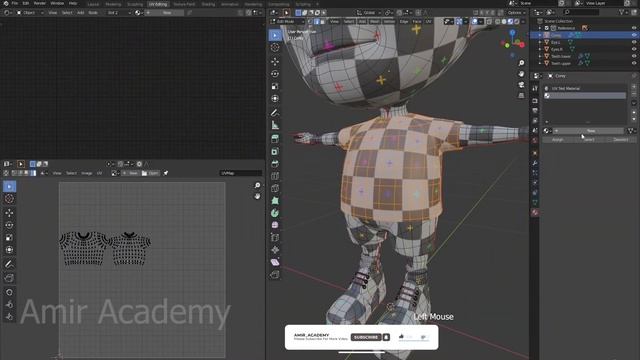
Task: Toggle visibility eye of Corey object
Action: pos(634,35)
